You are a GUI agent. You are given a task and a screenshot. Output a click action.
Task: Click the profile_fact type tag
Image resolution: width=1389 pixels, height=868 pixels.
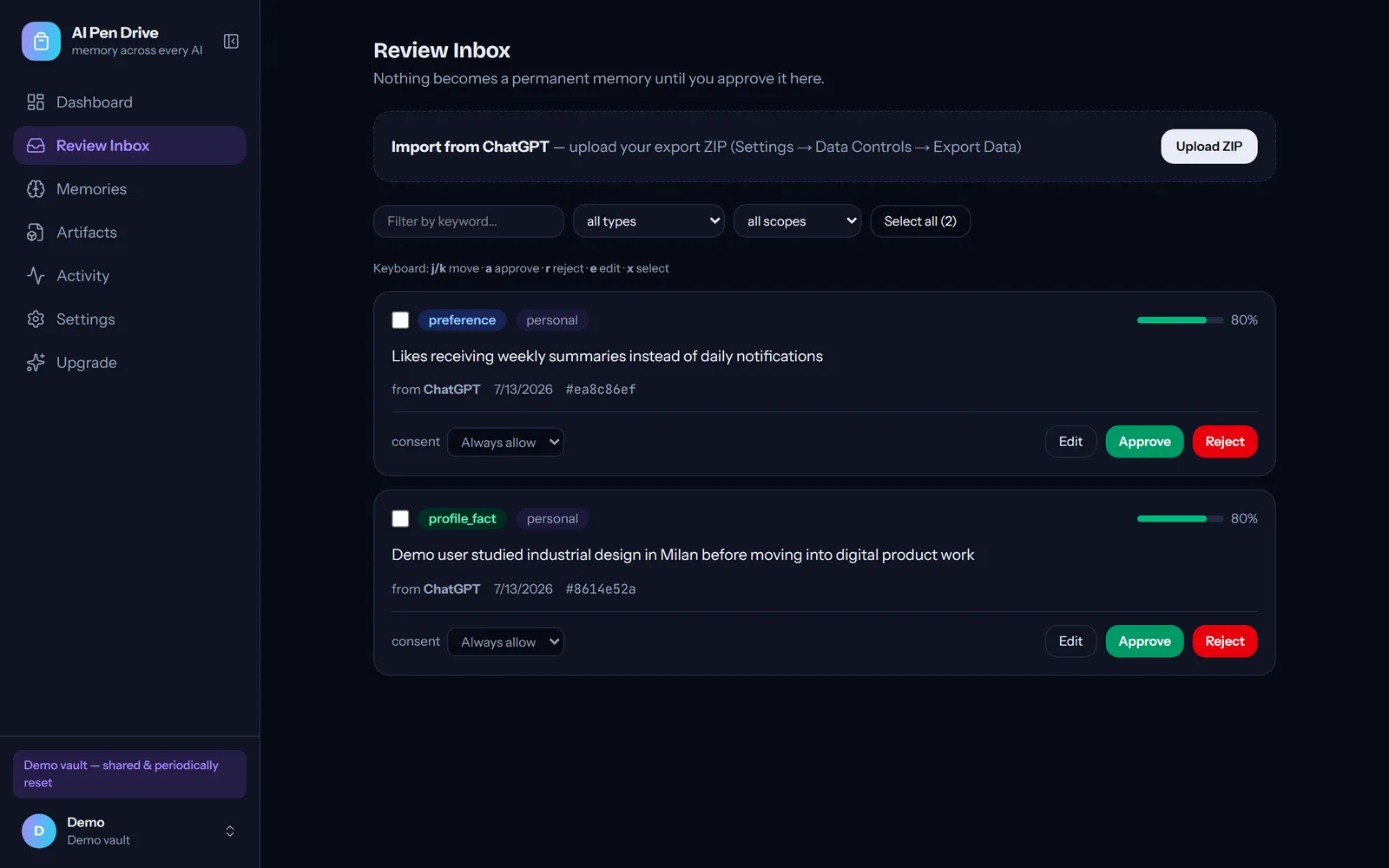(x=462, y=519)
